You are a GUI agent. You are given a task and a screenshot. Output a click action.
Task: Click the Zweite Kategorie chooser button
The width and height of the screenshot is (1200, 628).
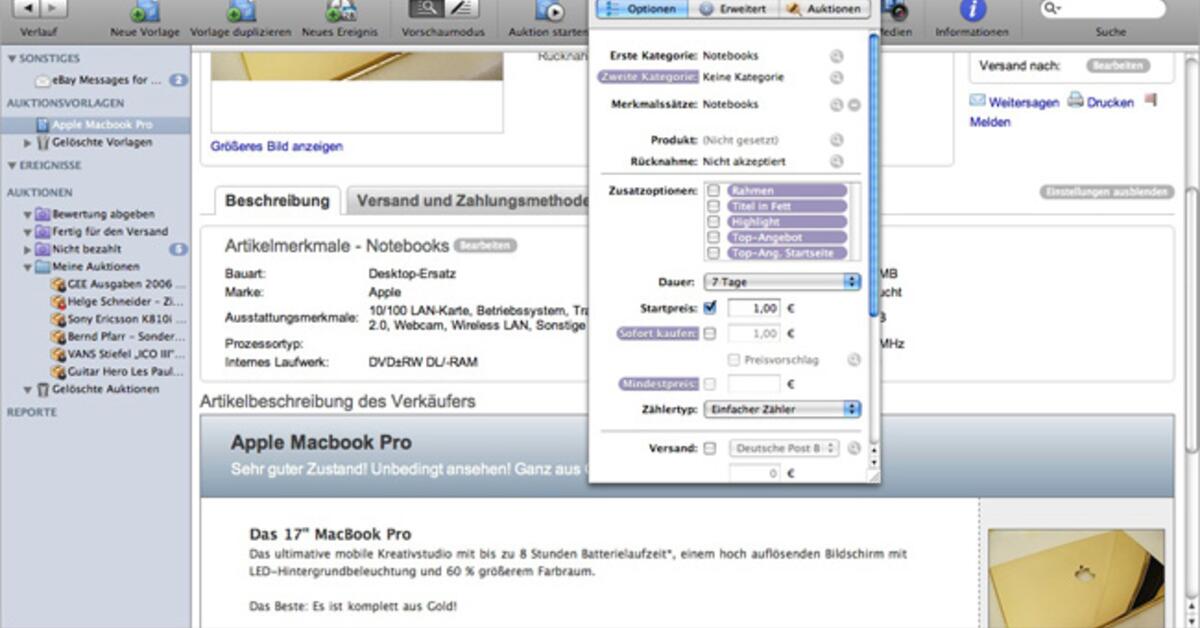click(x=836, y=78)
